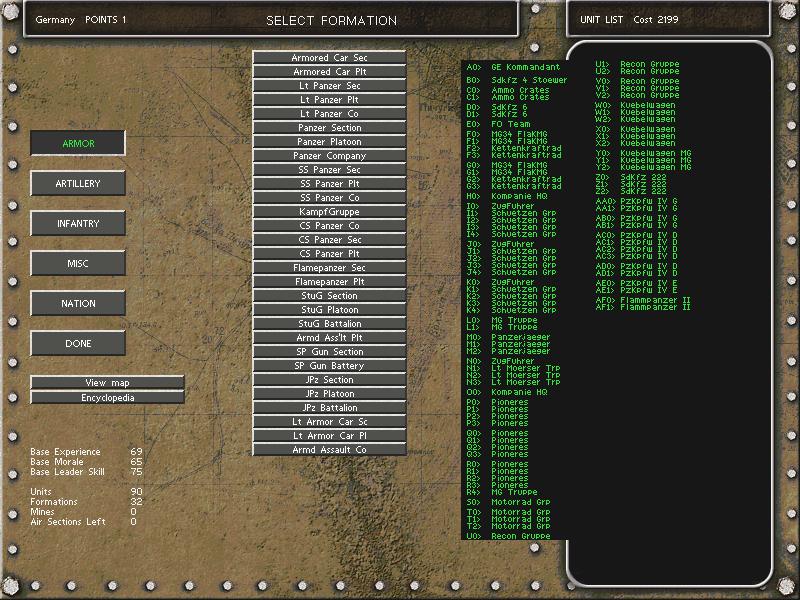
Task: Choose SS Panzer Co formation
Action: [x=329, y=197]
